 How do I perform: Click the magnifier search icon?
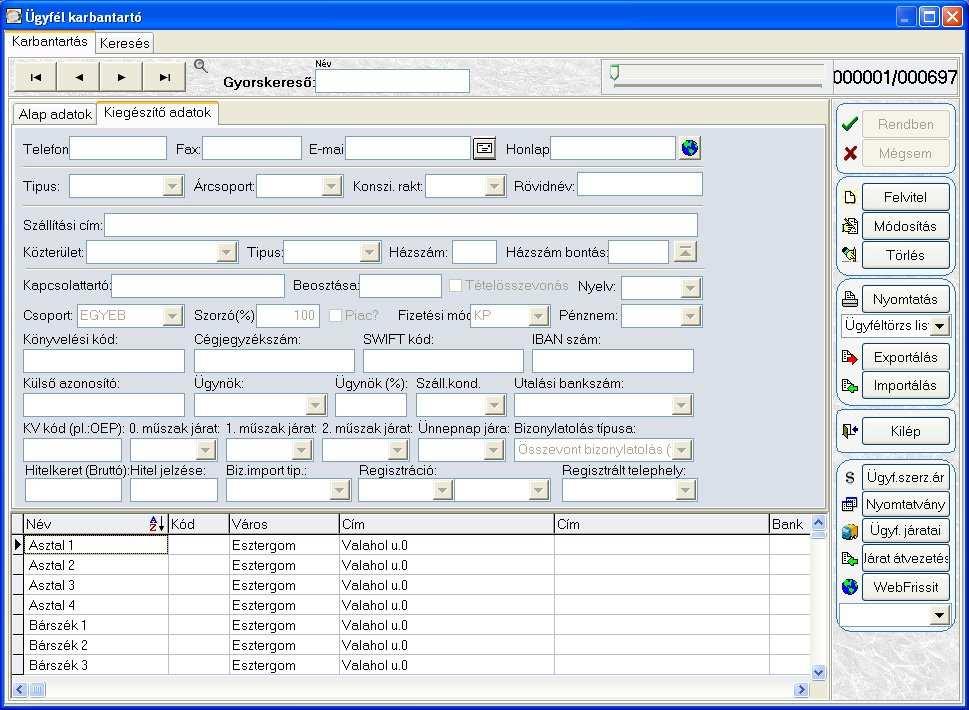pyautogui.click(x=200, y=66)
